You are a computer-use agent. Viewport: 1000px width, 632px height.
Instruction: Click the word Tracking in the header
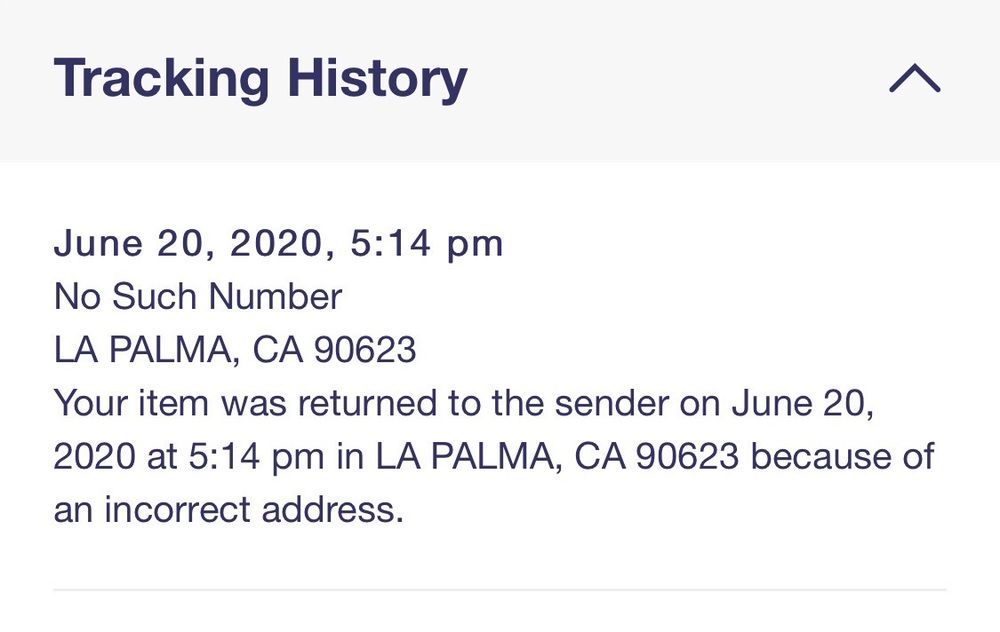pyautogui.click(x=162, y=79)
